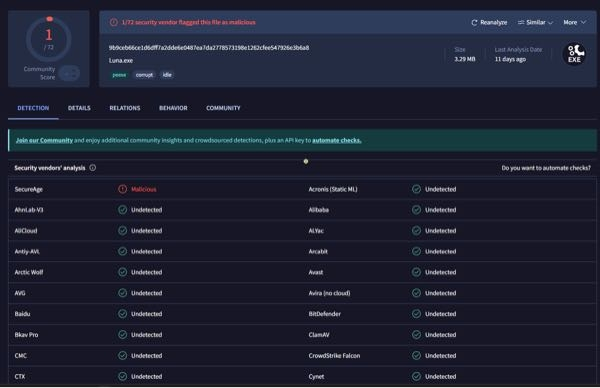Viewport: 600px width, 388px height.
Task: Follow the Join our Community link
Action: click(x=44, y=140)
